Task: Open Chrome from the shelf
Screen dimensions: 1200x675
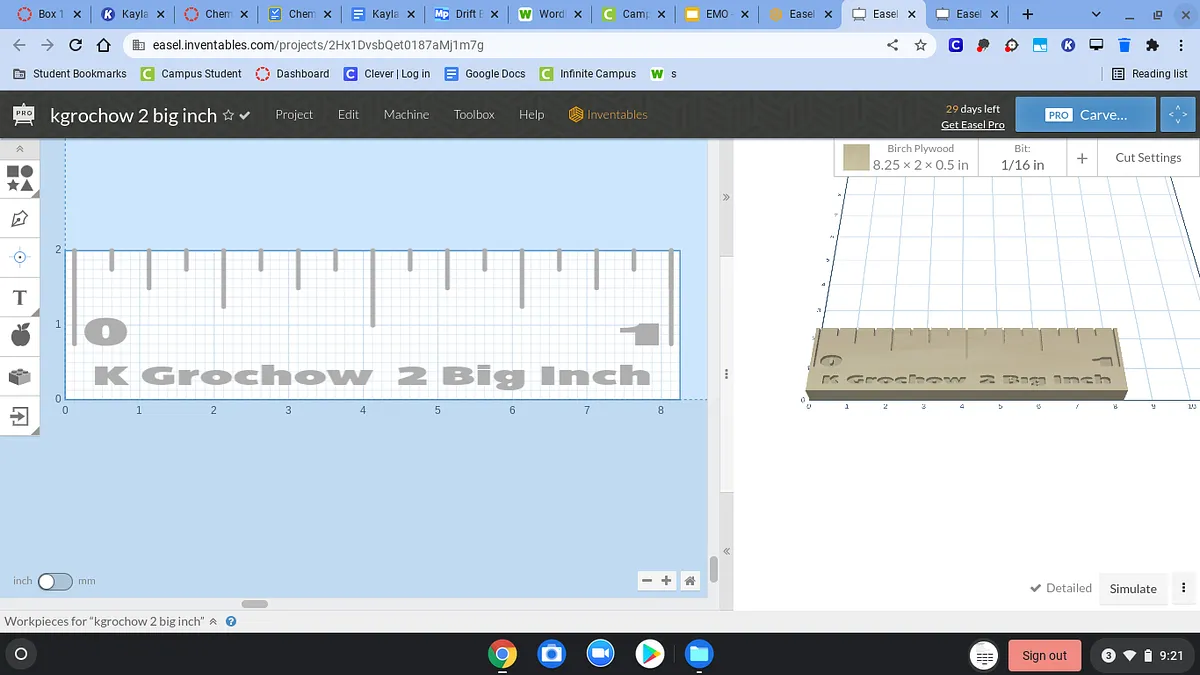Action: click(x=502, y=653)
